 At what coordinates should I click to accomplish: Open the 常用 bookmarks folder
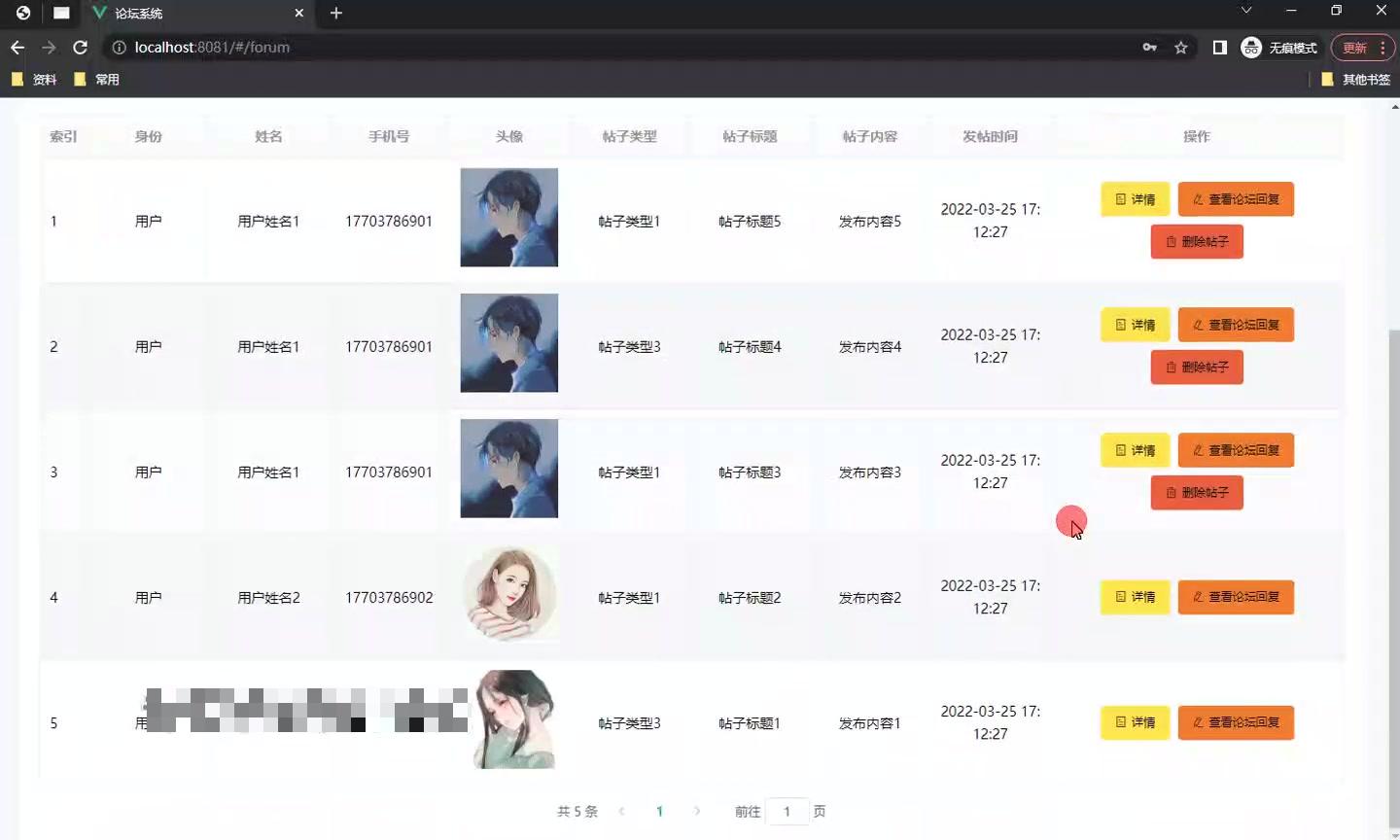96,80
